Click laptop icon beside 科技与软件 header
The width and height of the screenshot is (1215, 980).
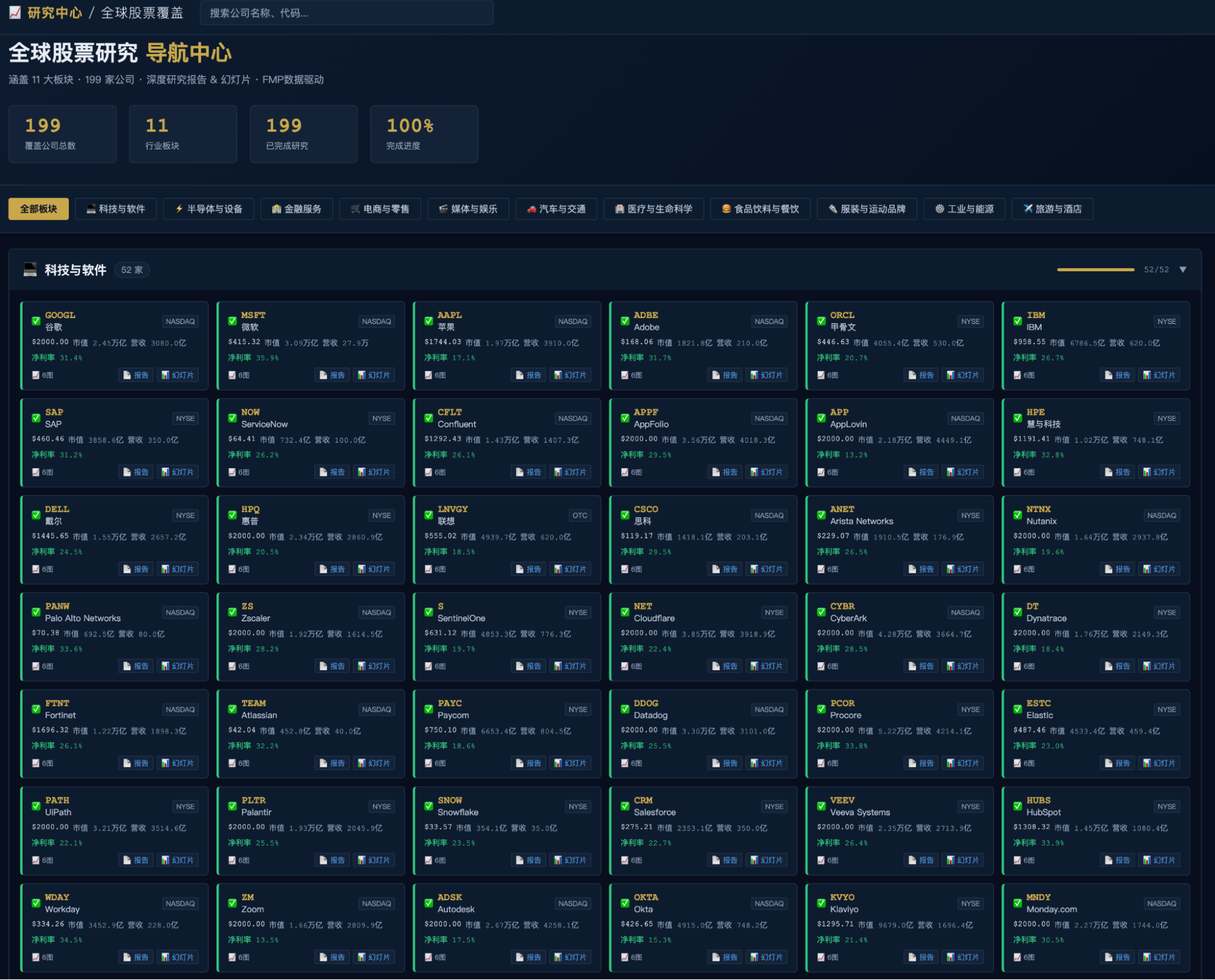click(x=30, y=269)
